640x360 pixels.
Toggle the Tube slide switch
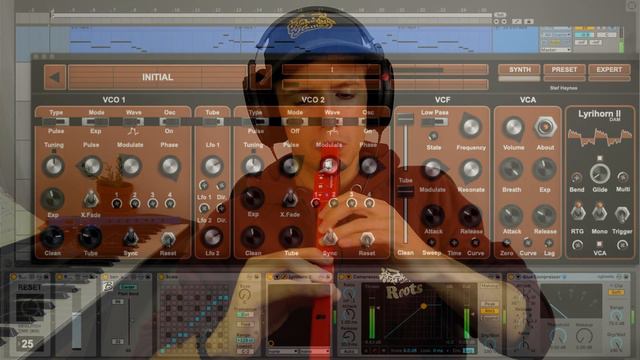[213, 122]
